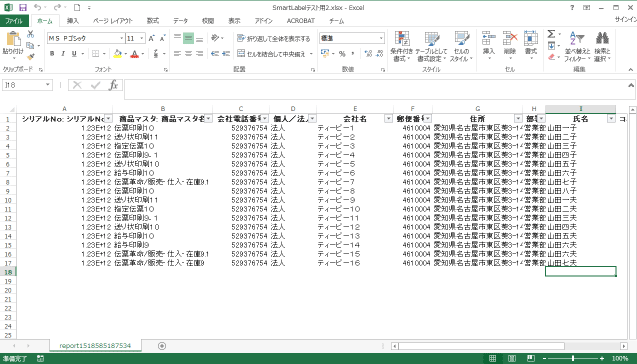Click the Insert Function fx icon

[113, 85]
